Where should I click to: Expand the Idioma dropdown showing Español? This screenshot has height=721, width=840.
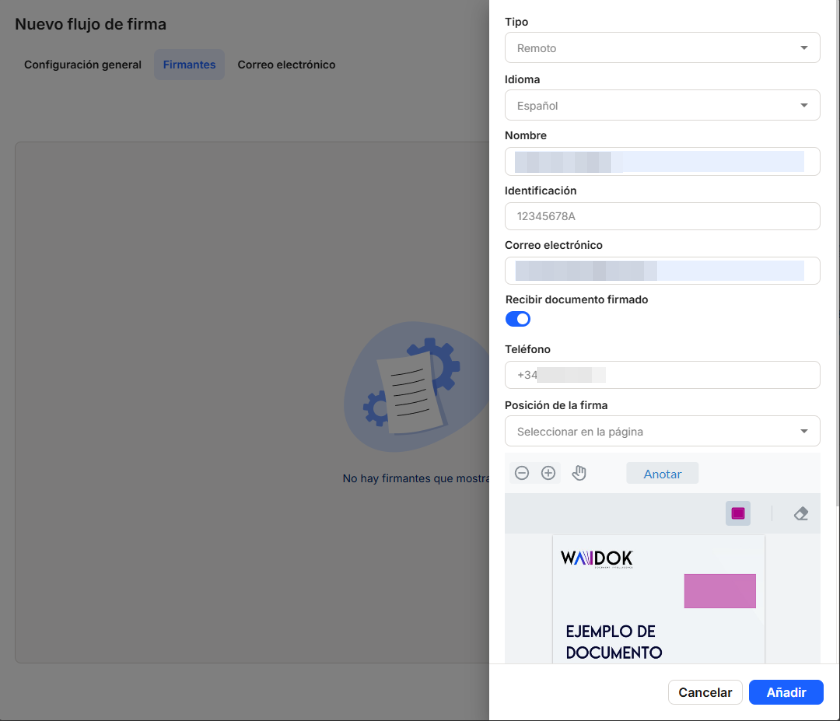click(x=662, y=105)
